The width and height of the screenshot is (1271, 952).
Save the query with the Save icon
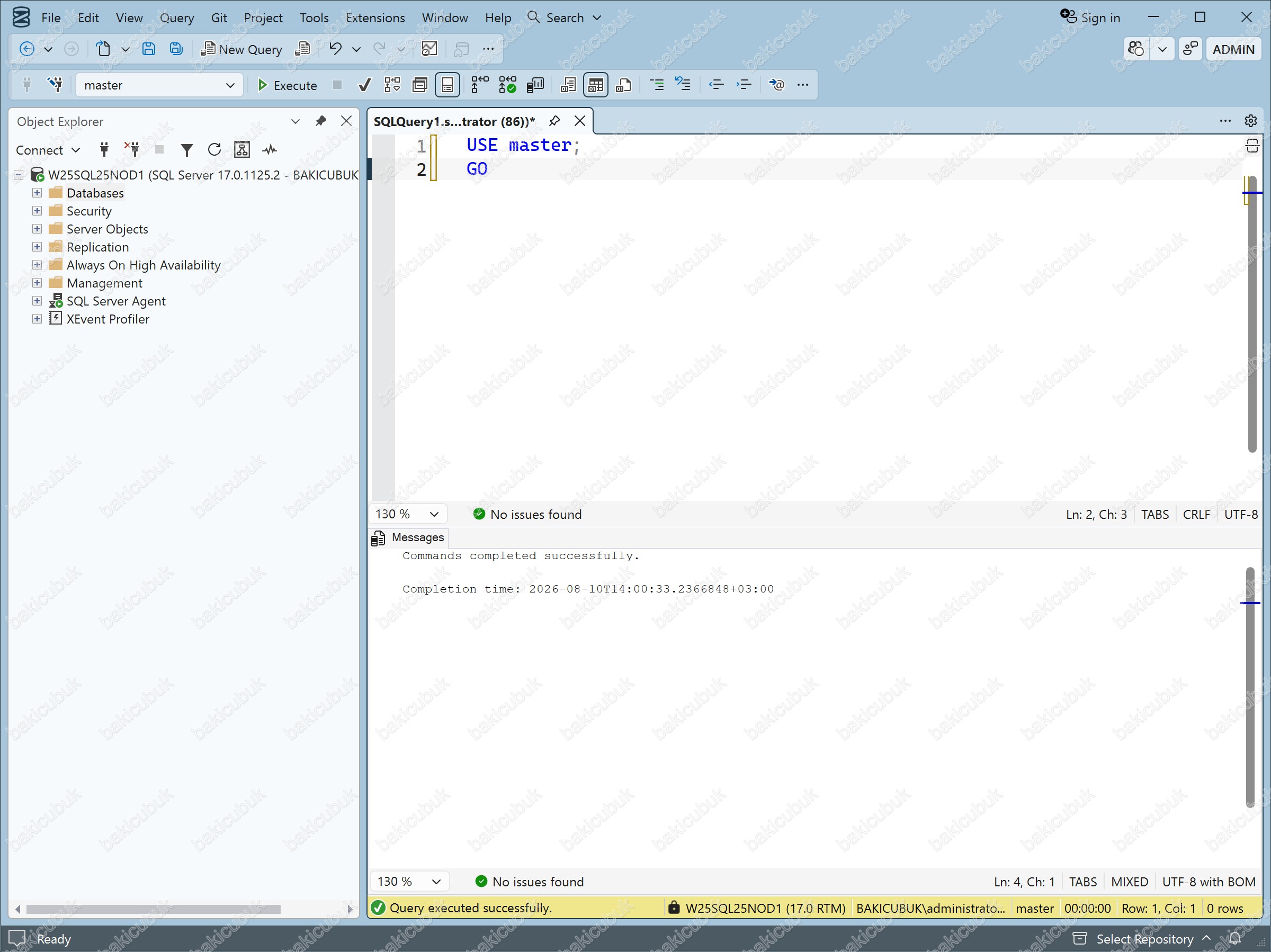[149, 49]
